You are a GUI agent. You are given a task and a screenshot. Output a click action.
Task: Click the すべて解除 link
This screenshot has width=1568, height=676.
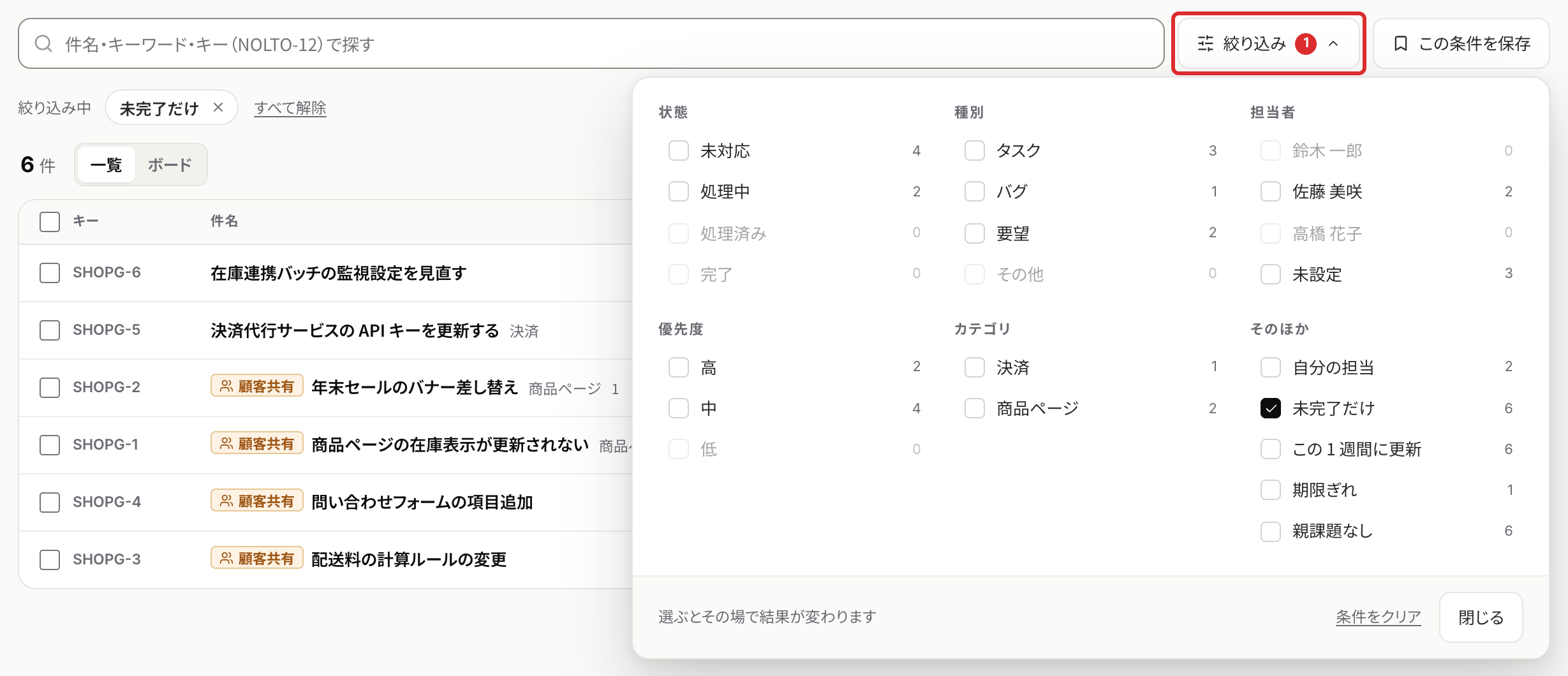290,108
